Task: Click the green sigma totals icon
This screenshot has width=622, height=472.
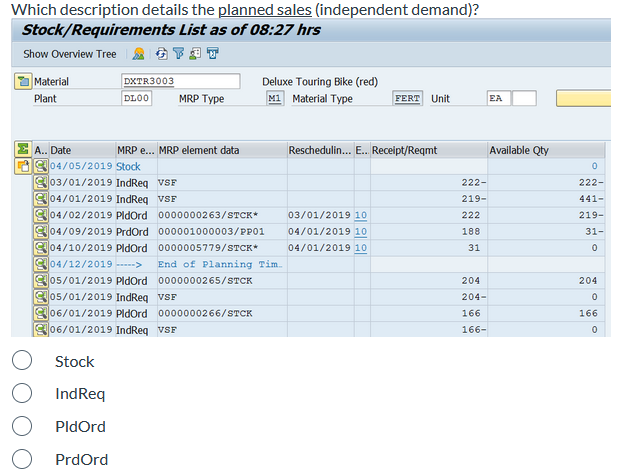Action: tap(23, 149)
